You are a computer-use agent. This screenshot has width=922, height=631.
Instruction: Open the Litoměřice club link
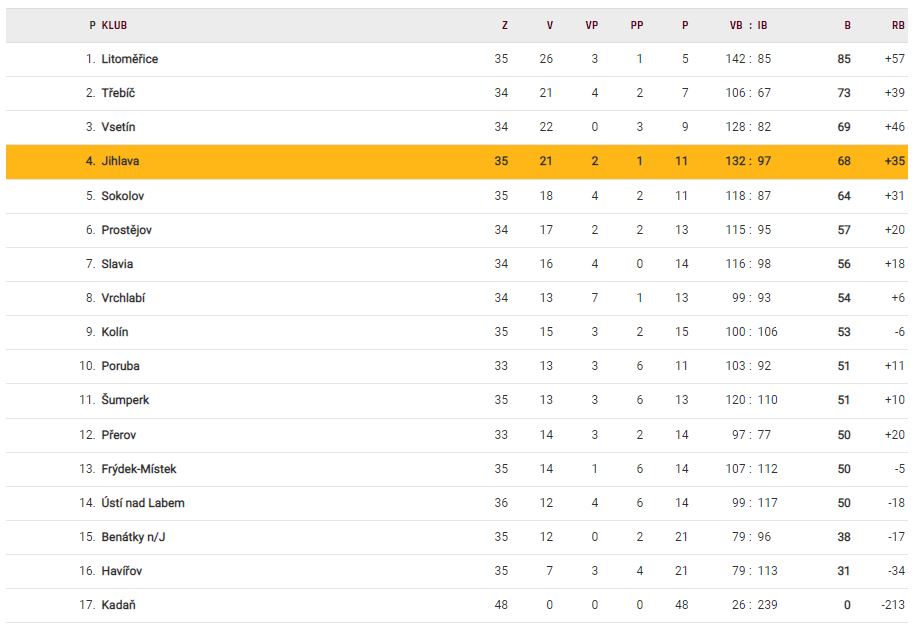[x=130, y=59]
